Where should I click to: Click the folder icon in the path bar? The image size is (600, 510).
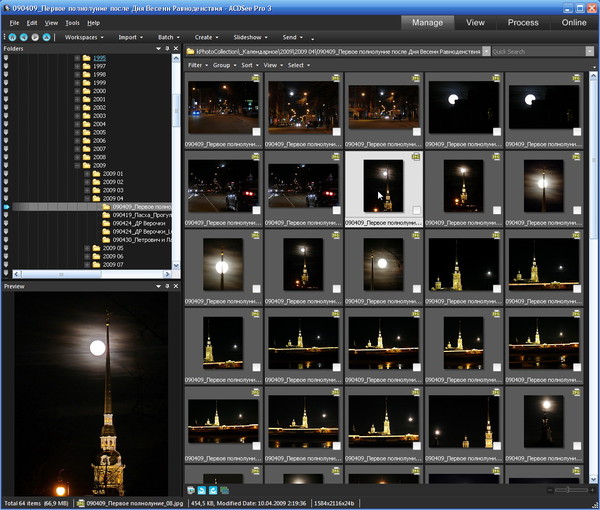click(190, 51)
